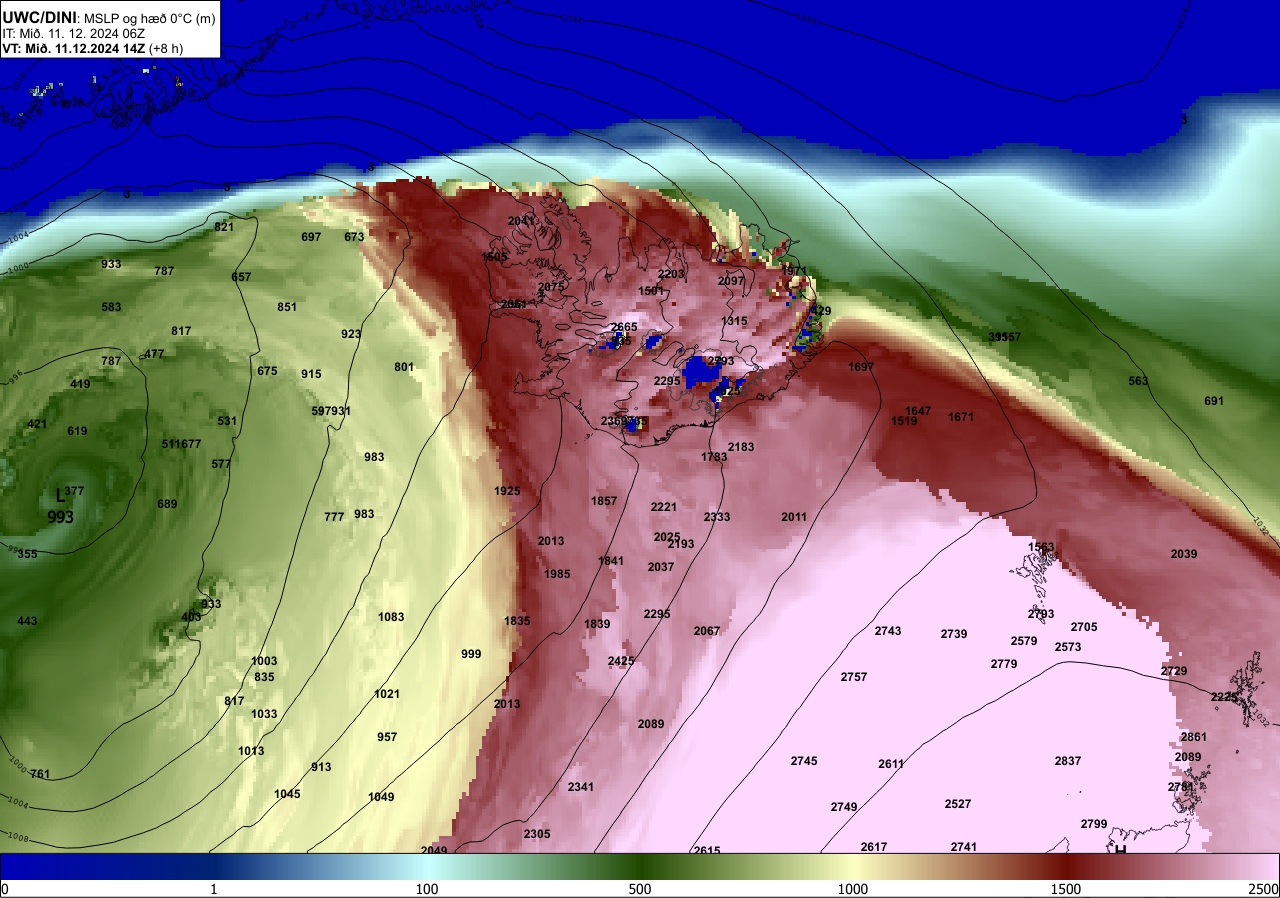Click the height value 821
The image size is (1280, 898).
[225, 227]
